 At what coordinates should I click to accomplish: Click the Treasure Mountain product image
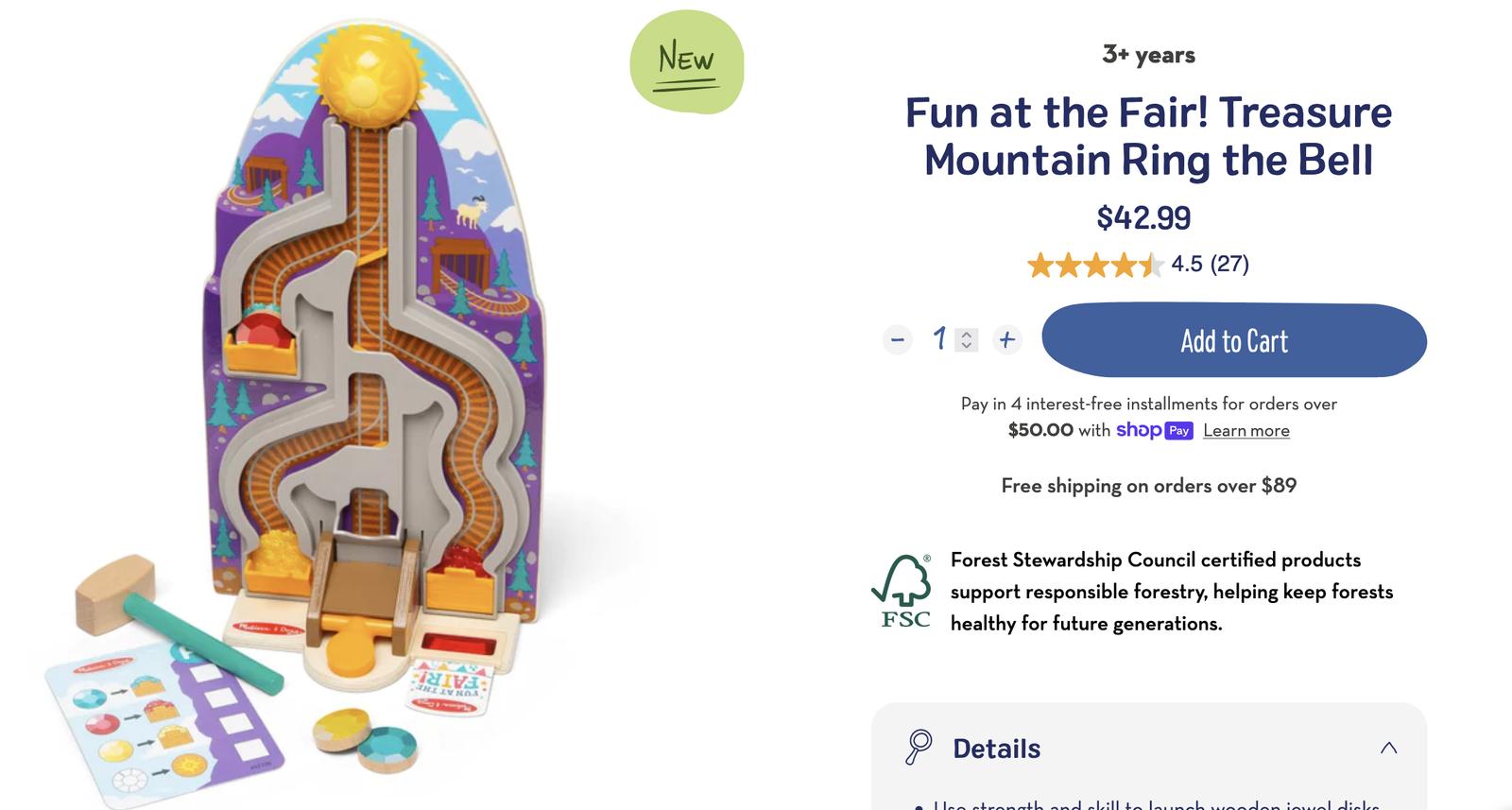click(369, 378)
